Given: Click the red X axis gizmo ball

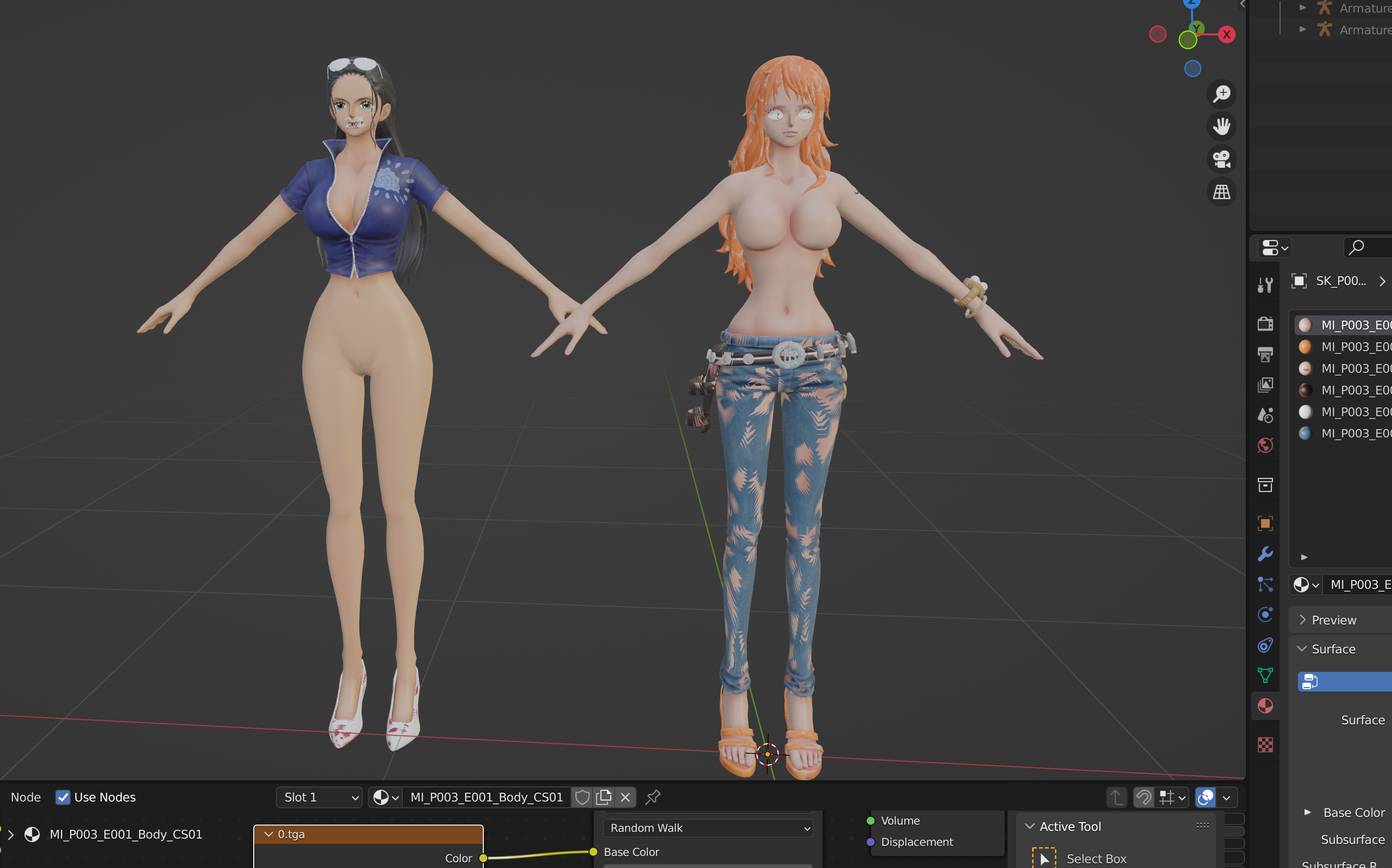Looking at the screenshot, I should 1227,34.
